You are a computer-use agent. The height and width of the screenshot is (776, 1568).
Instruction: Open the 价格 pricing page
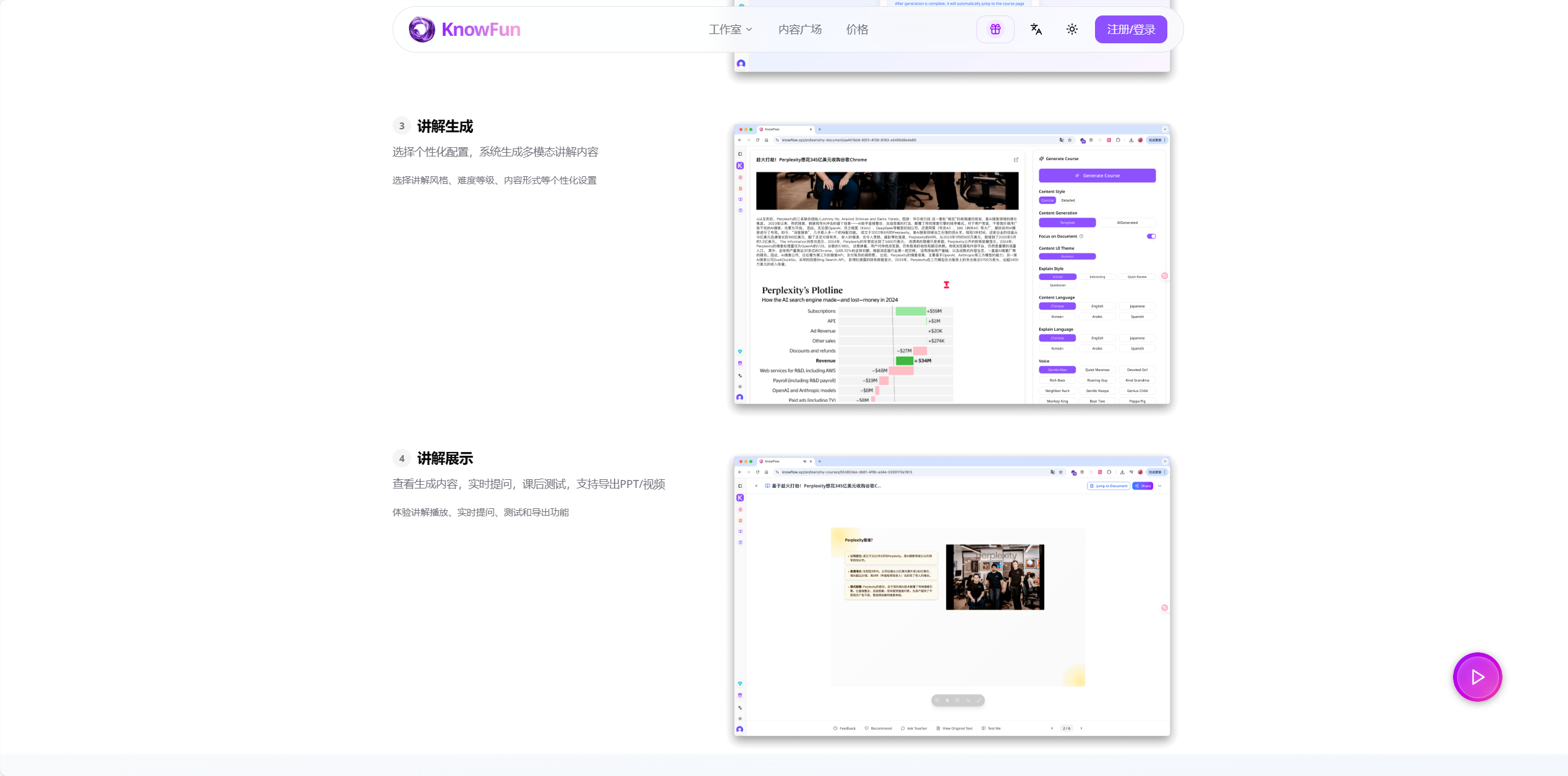[x=857, y=29]
